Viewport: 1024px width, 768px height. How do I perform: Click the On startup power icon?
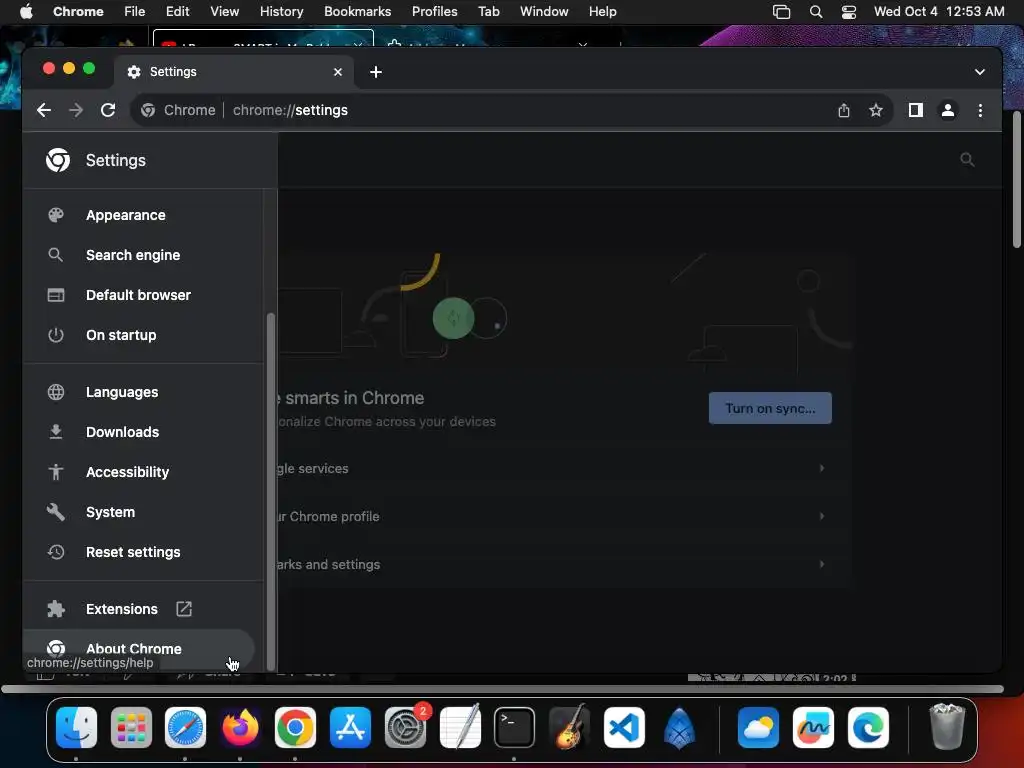[x=56, y=335]
